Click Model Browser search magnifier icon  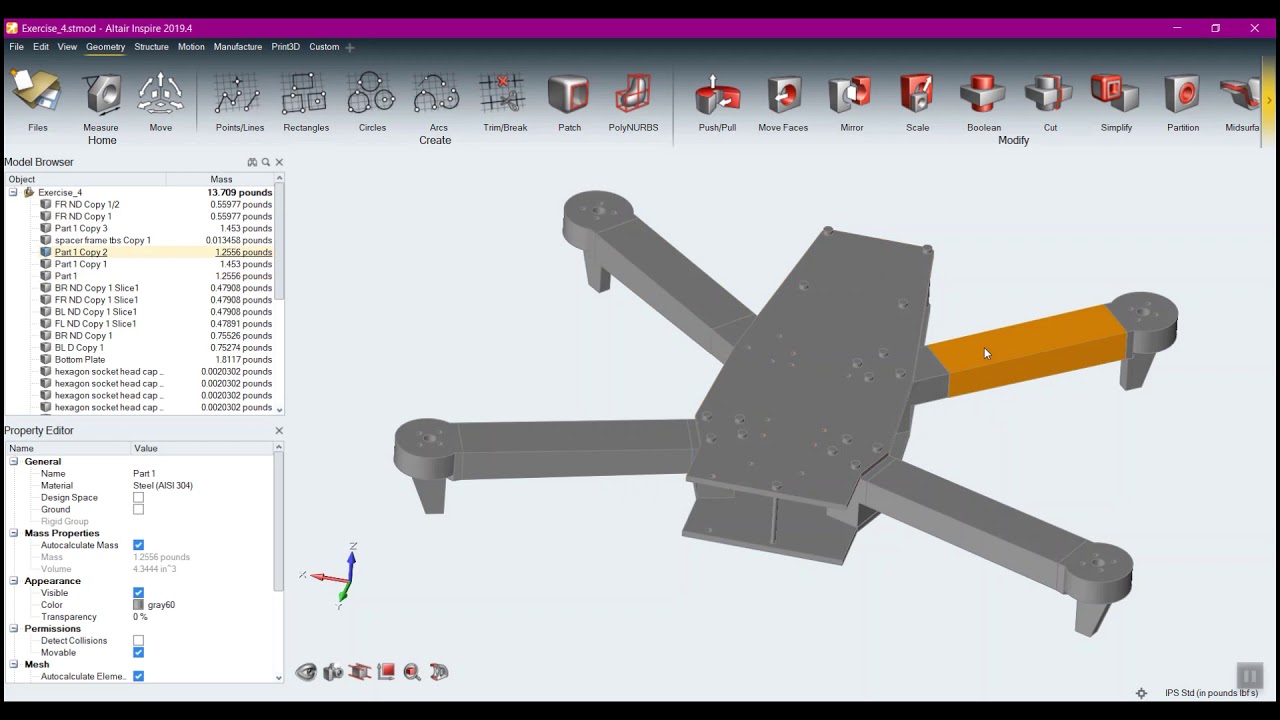pyautogui.click(x=266, y=162)
